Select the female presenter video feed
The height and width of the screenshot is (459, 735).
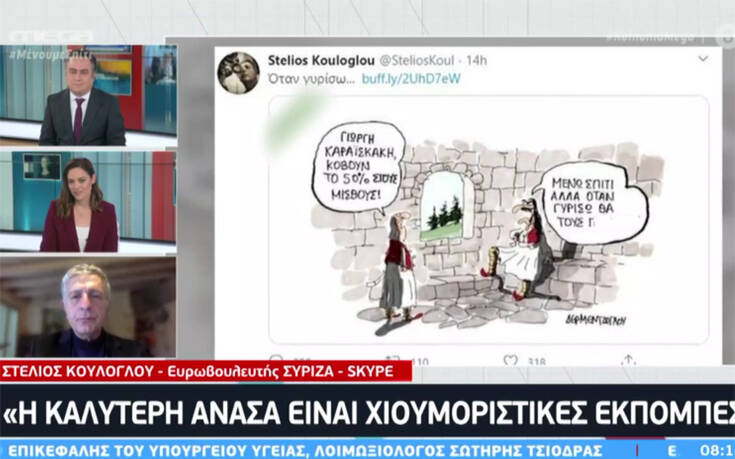[88, 202]
